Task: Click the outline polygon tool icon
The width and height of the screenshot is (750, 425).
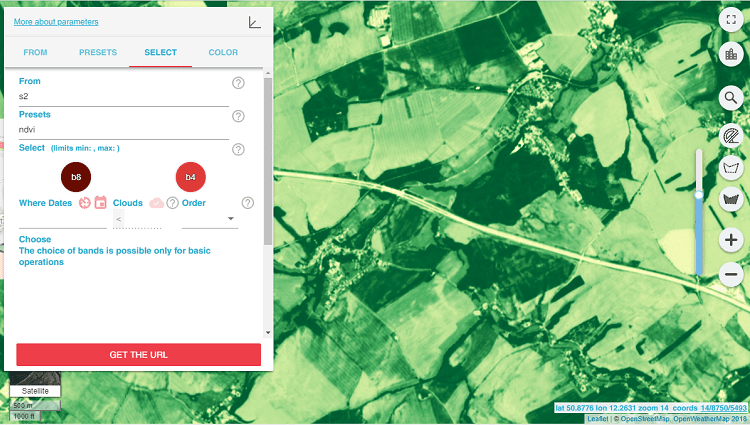Action: click(x=731, y=167)
